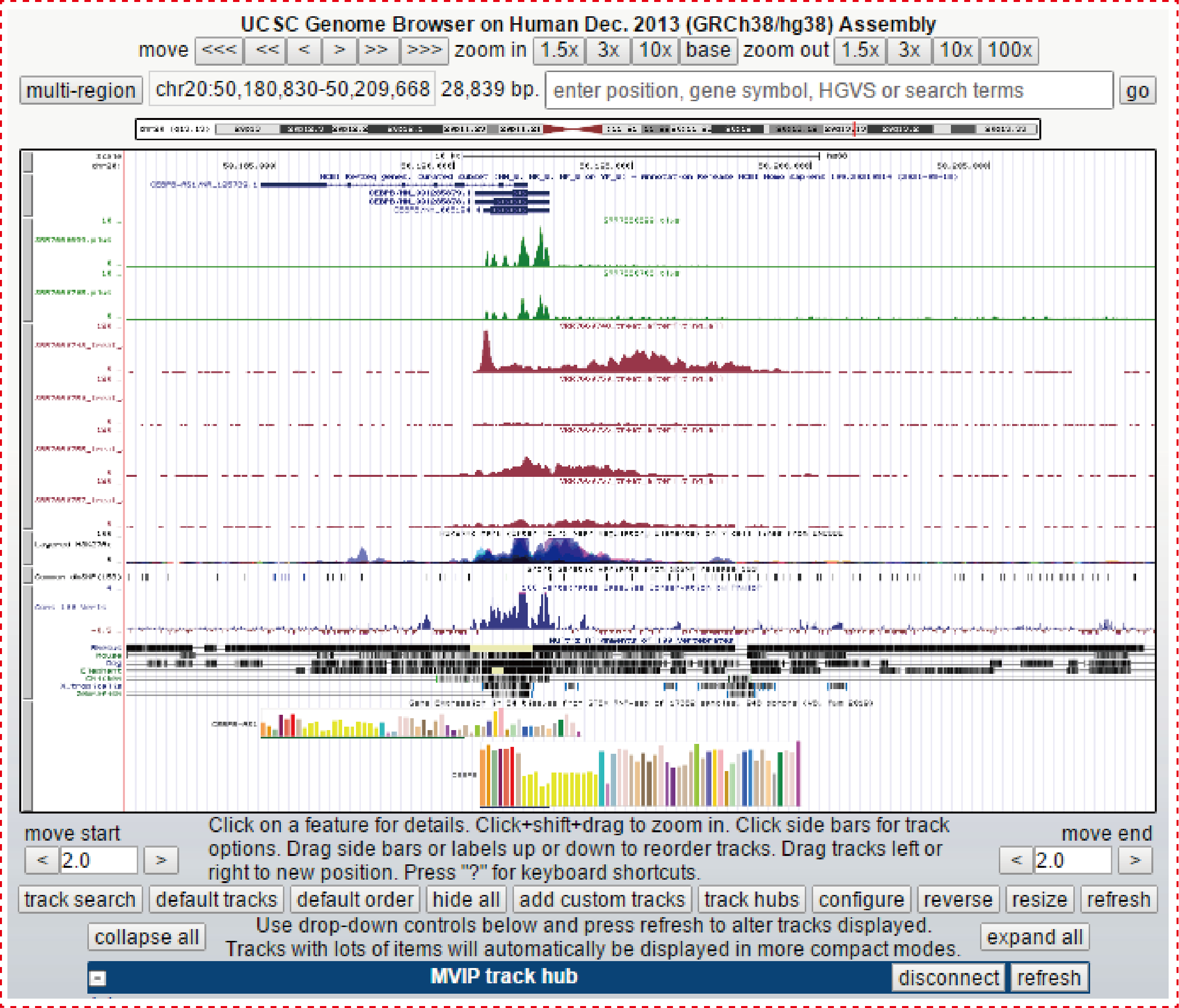Image resolution: width=1179 pixels, height=1008 pixels.
Task: Zoom out 100x
Action: tap(1010, 51)
